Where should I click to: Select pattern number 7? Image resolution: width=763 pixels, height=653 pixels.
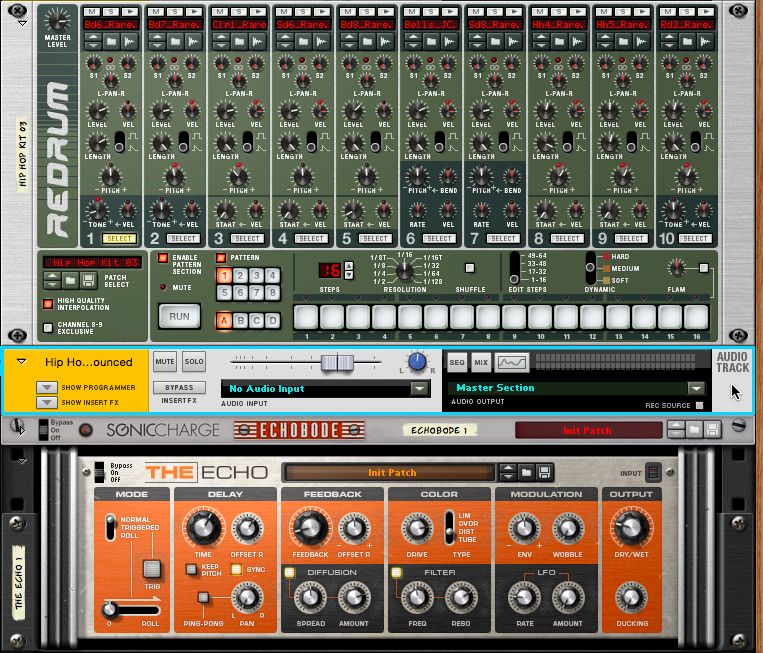(256, 292)
